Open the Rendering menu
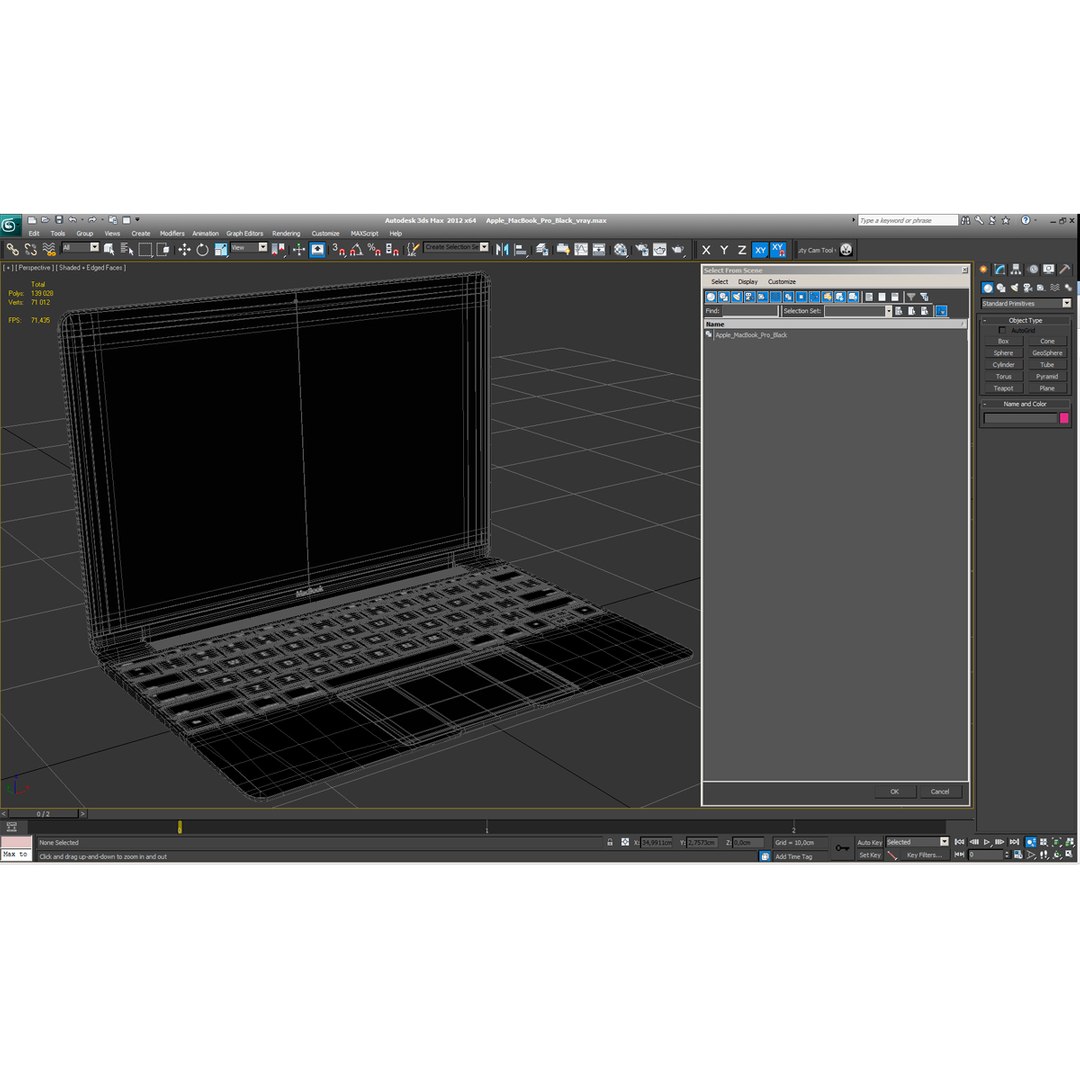 [286, 233]
